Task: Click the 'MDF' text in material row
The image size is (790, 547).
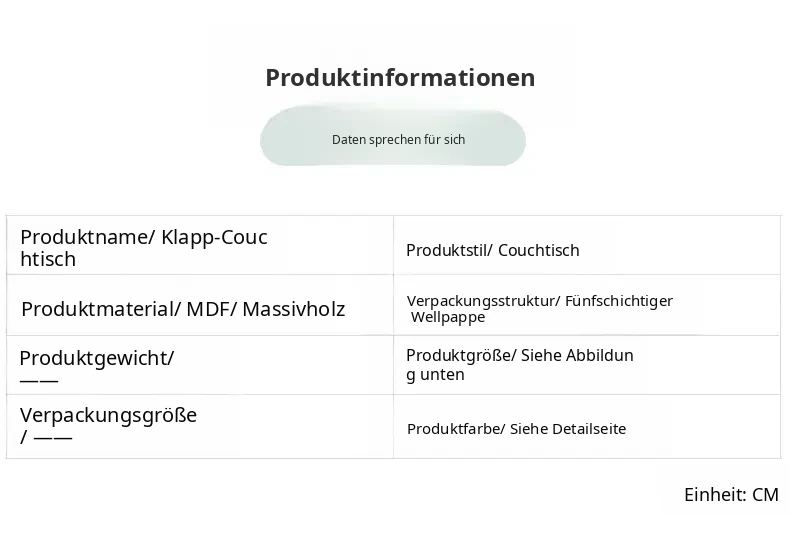Action: (208, 309)
